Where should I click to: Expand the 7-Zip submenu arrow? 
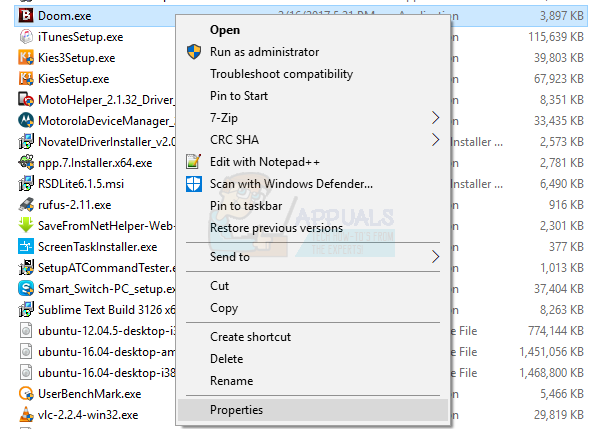click(x=435, y=118)
